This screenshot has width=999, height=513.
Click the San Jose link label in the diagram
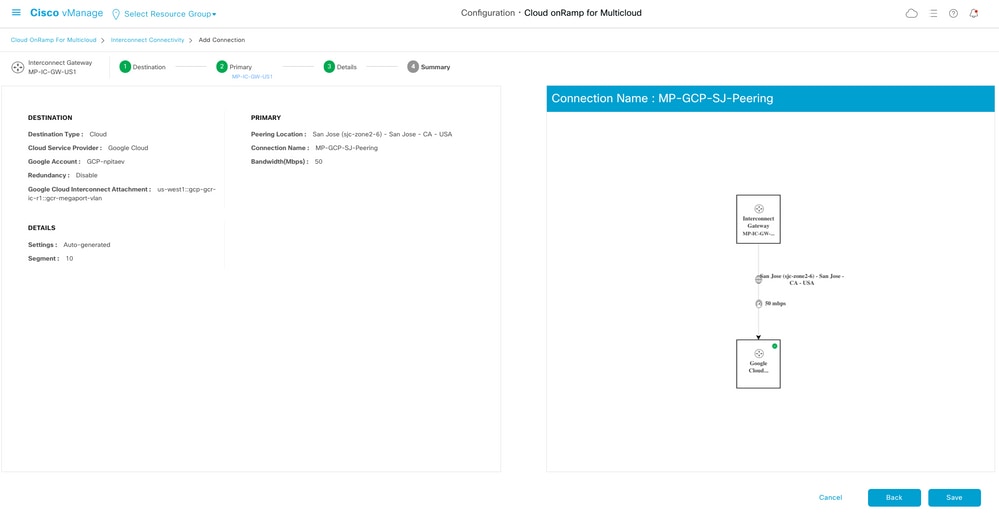802,279
